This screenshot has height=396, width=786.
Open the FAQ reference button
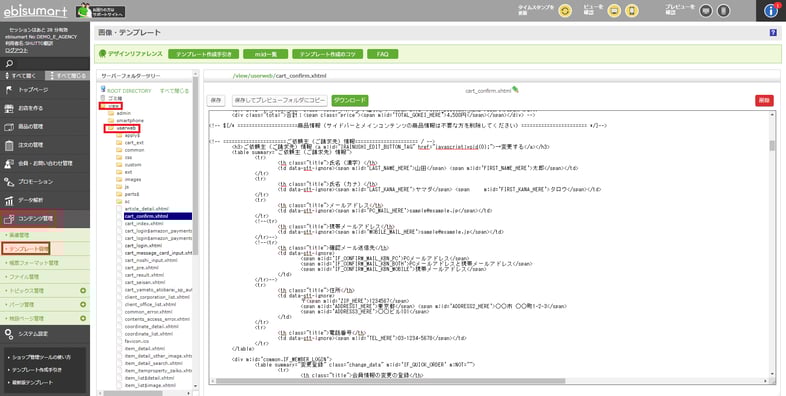(x=382, y=54)
